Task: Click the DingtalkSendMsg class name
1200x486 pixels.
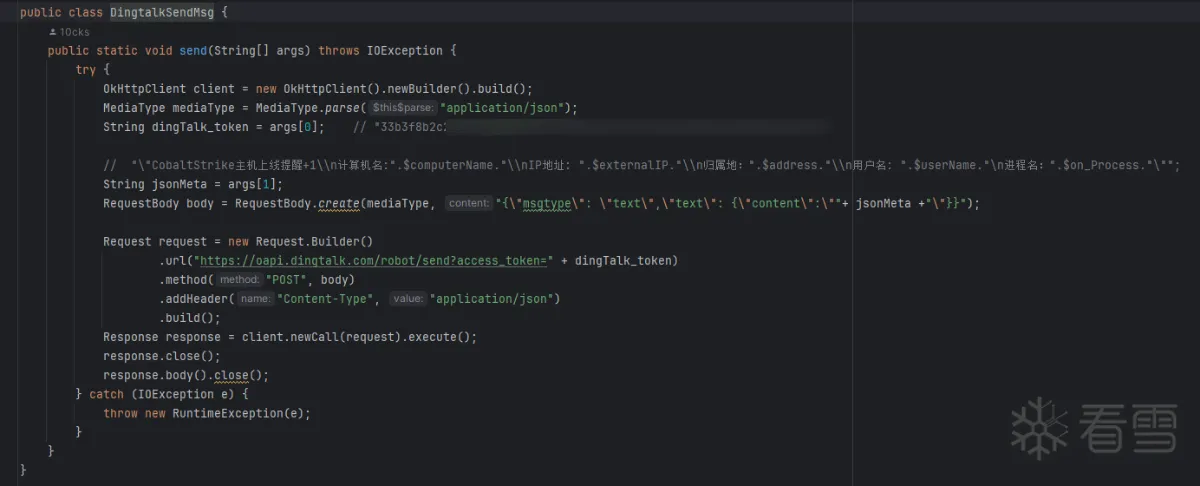Action: click(x=162, y=12)
